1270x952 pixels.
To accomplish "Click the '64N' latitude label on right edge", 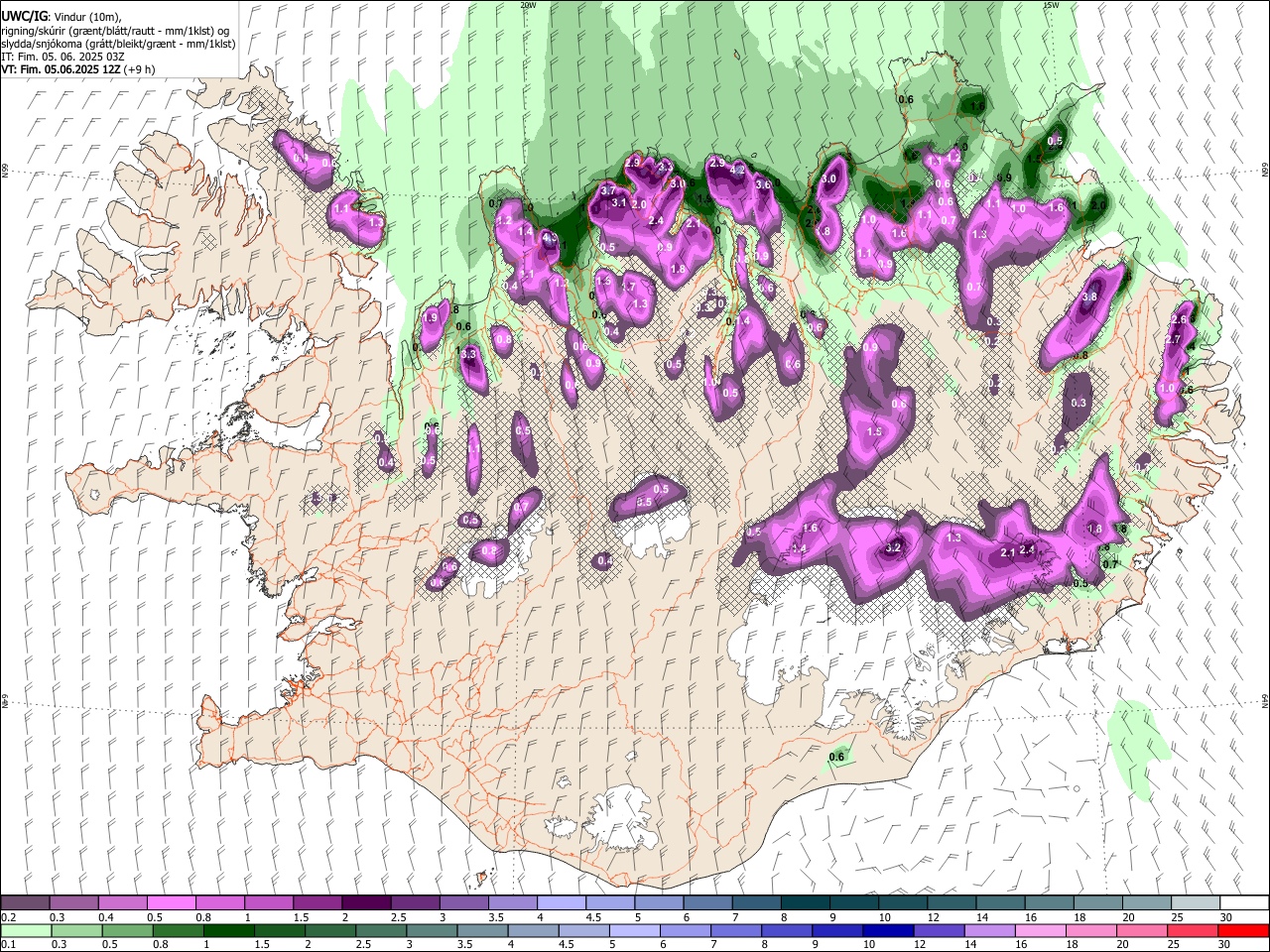I will pyautogui.click(x=1265, y=700).
